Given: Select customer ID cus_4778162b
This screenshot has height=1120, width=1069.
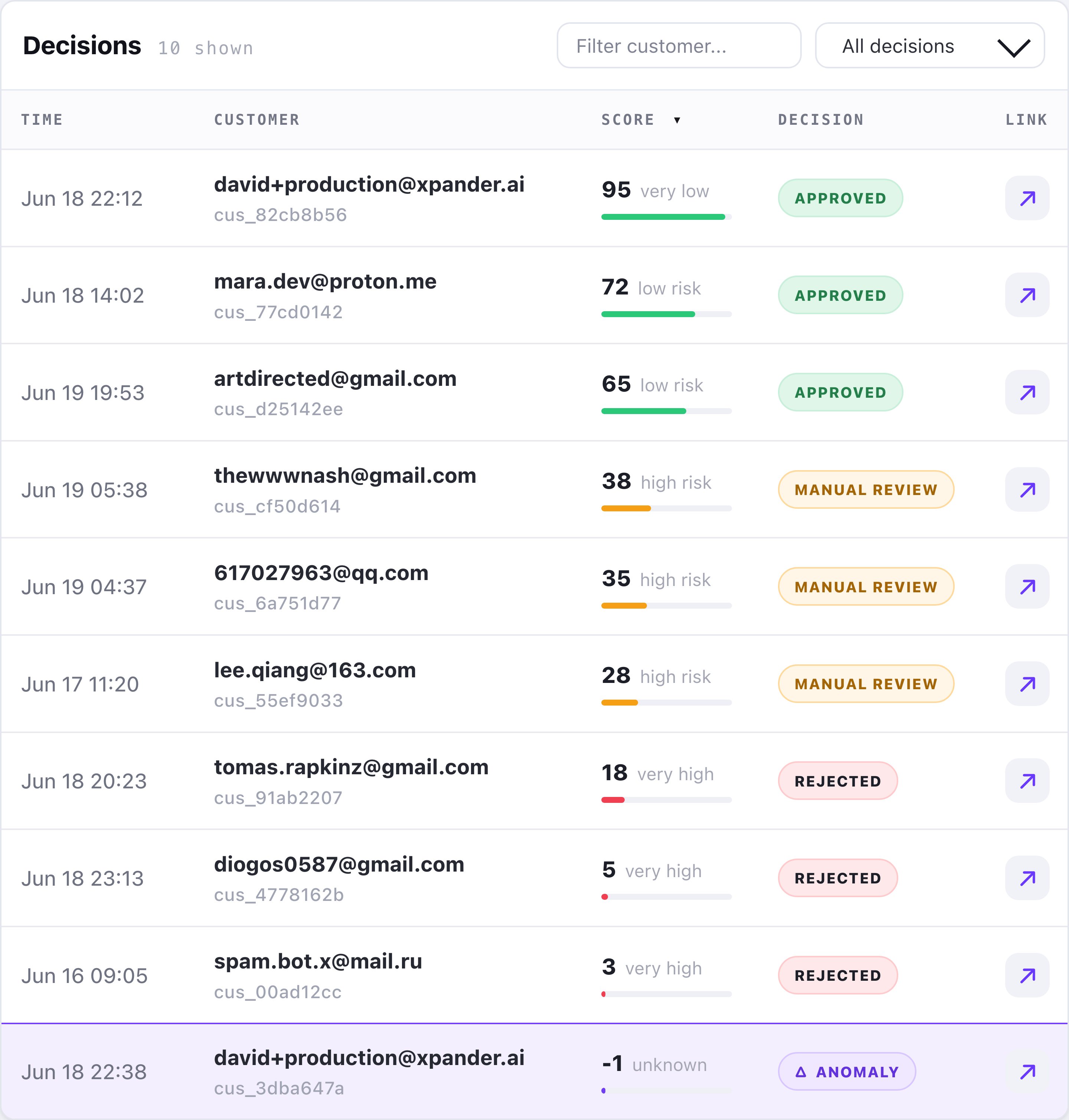Looking at the screenshot, I should (x=279, y=895).
